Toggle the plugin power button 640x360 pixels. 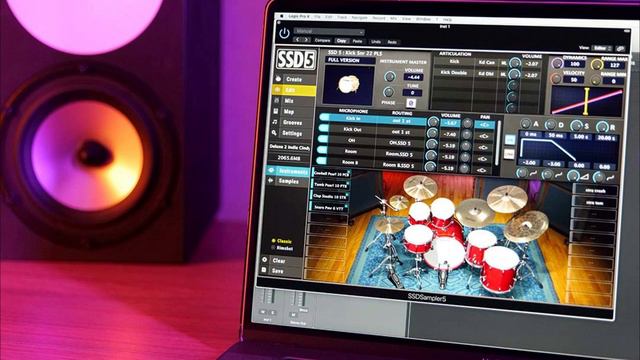284,33
